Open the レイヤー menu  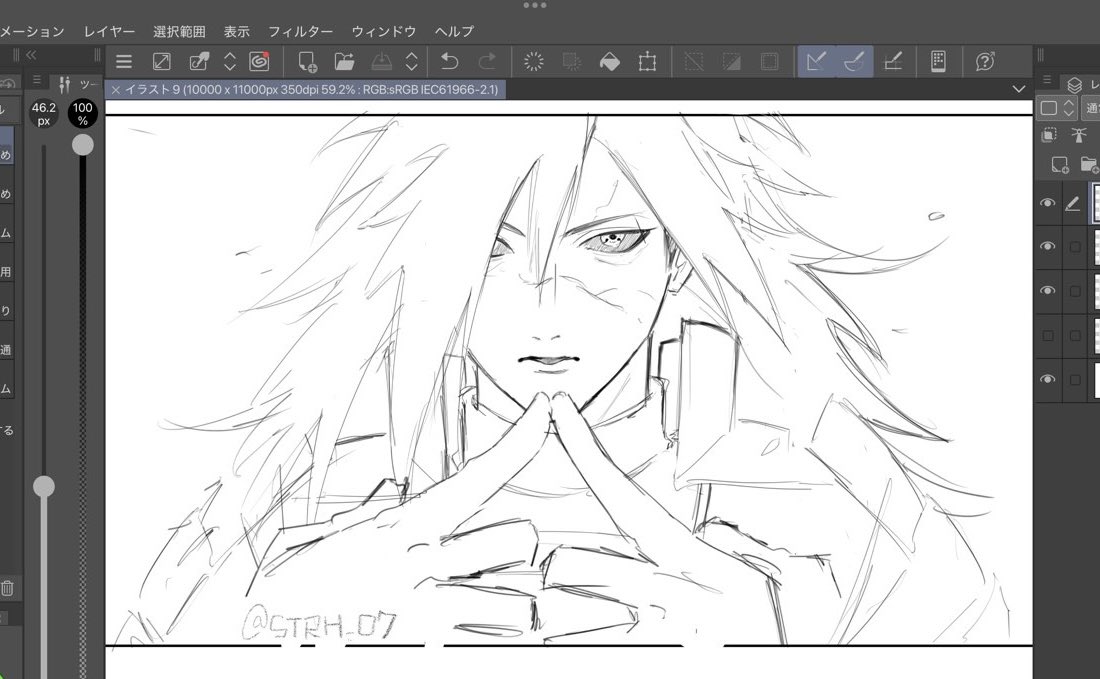pyautogui.click(x=109, y=32)
